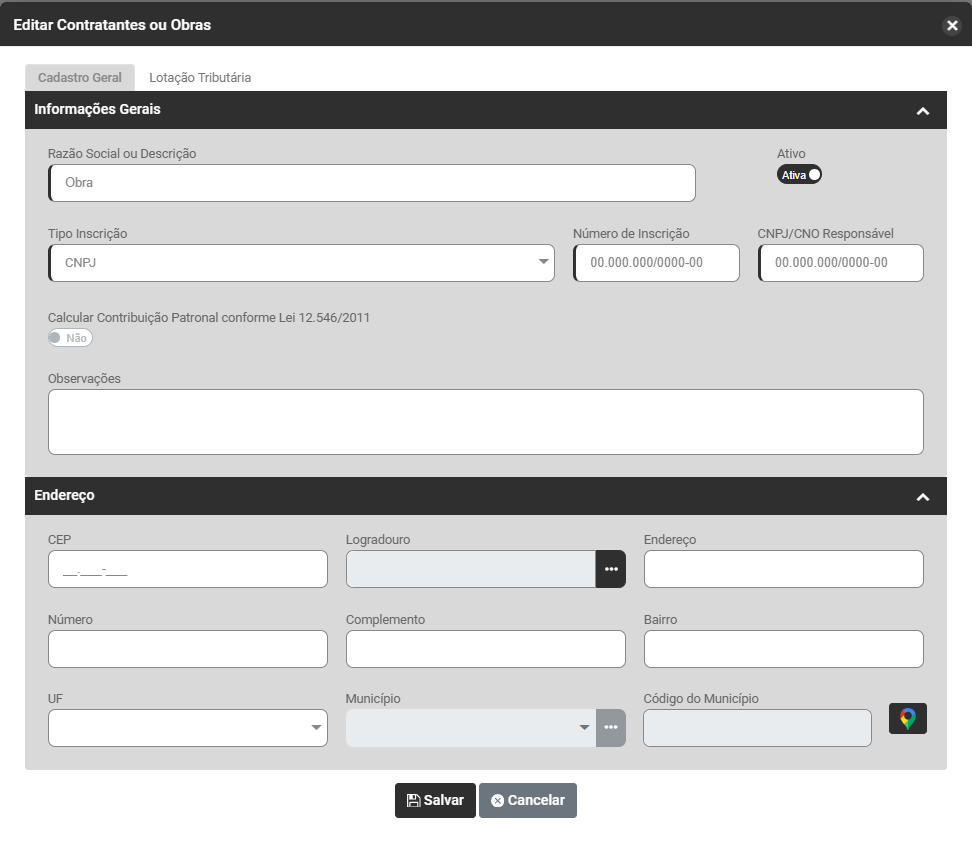Open Município search via ellipsis button
The height and width of the screenshot is (848, 972).
[610, 728]
